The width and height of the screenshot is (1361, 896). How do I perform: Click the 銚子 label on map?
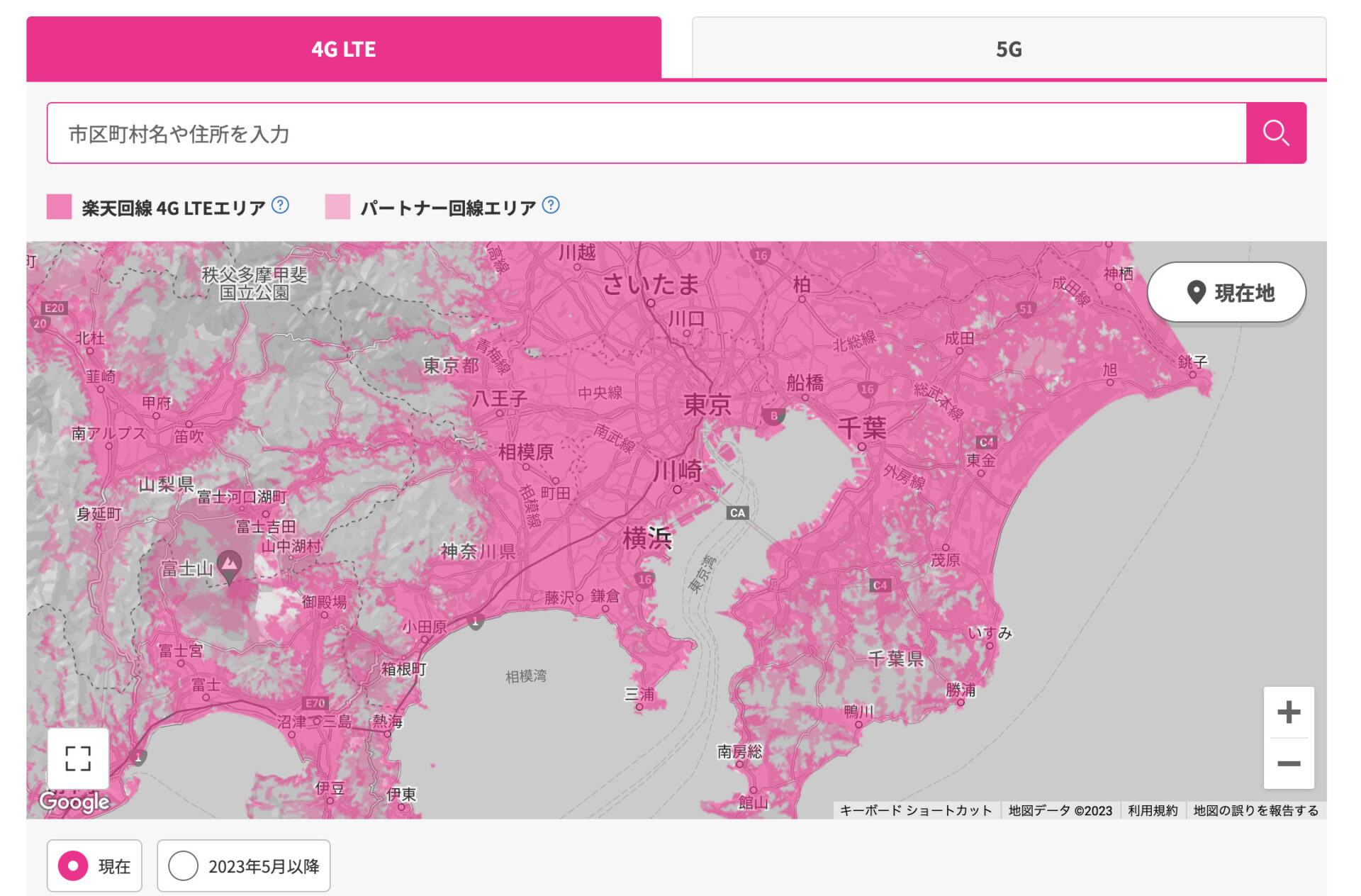click(1192, 362)
